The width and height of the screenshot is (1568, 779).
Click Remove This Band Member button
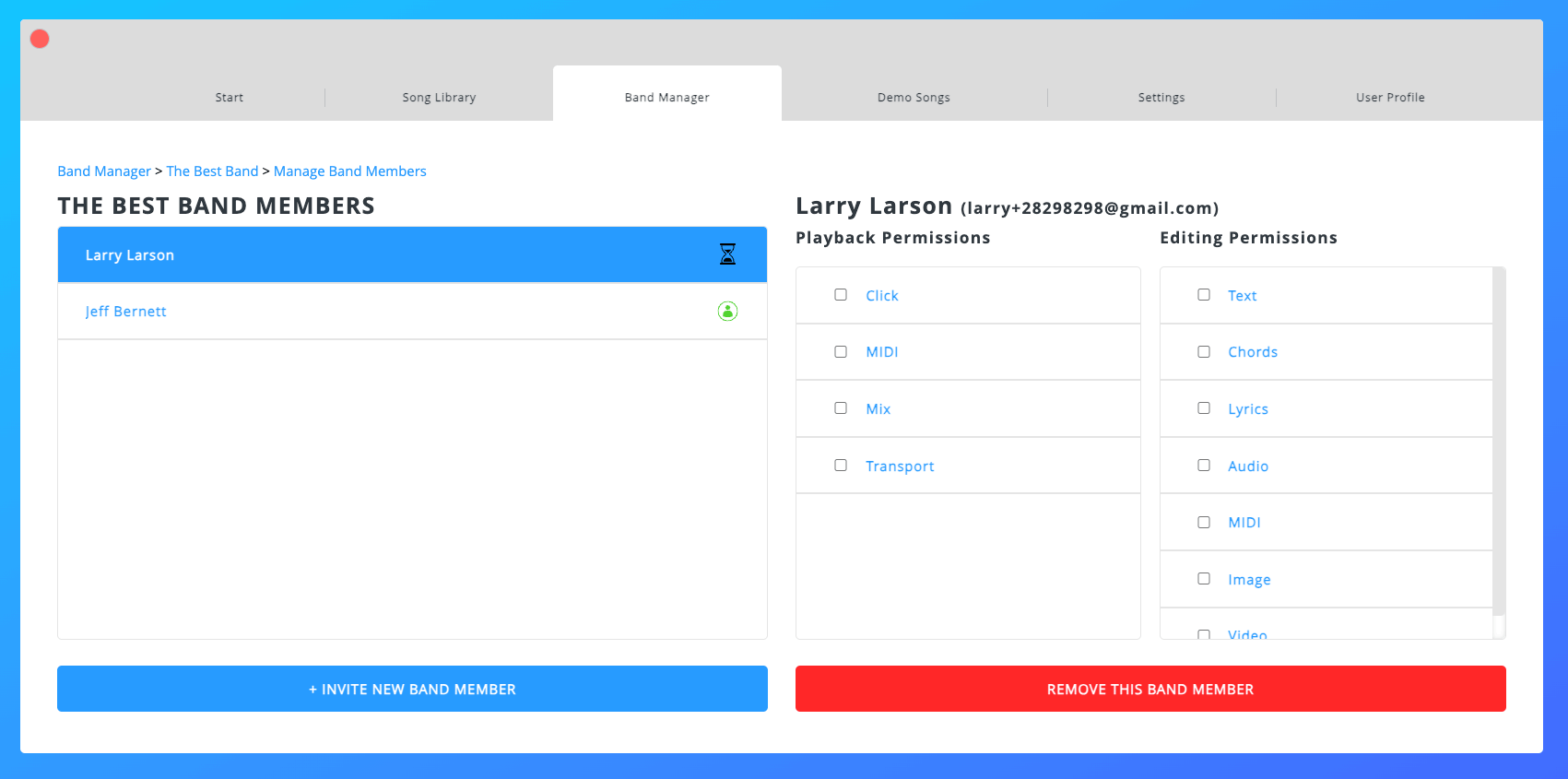(x=1150, y=689)
